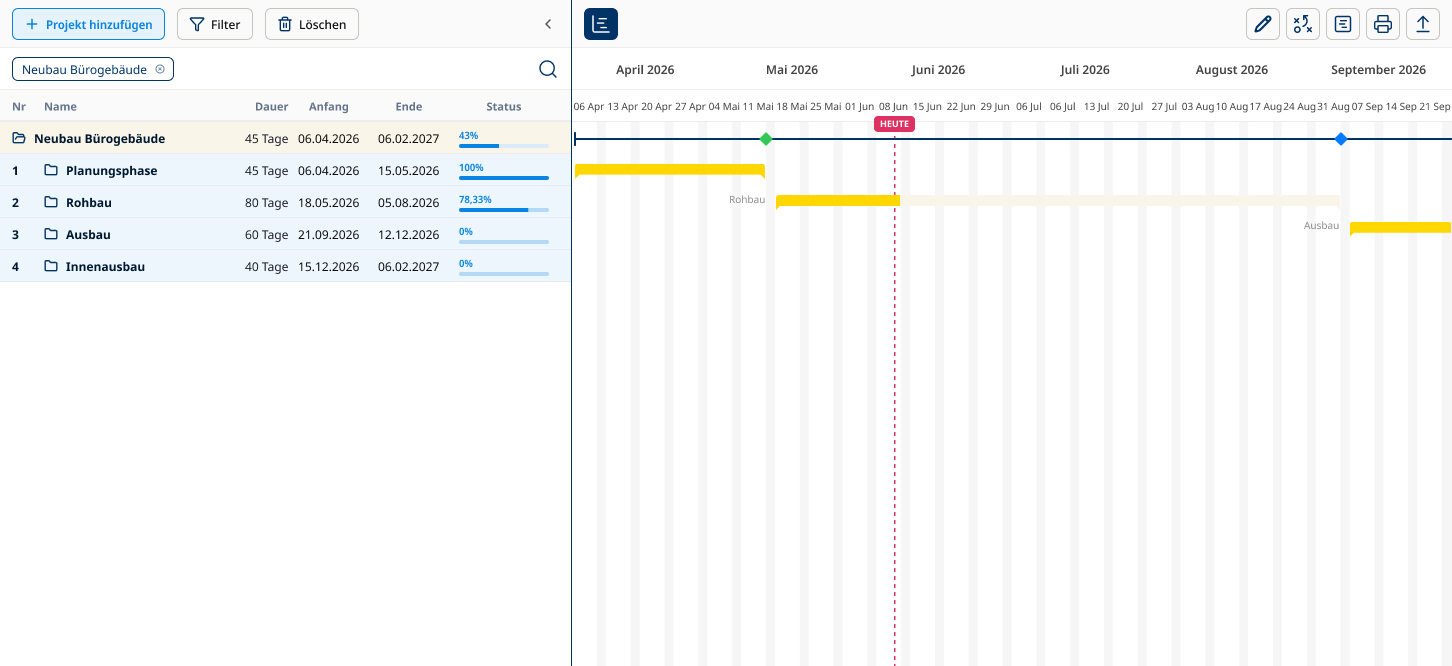Click the August 2026 month header
This screenshot has height=666, width=1452.
(x=1232, y=70)
